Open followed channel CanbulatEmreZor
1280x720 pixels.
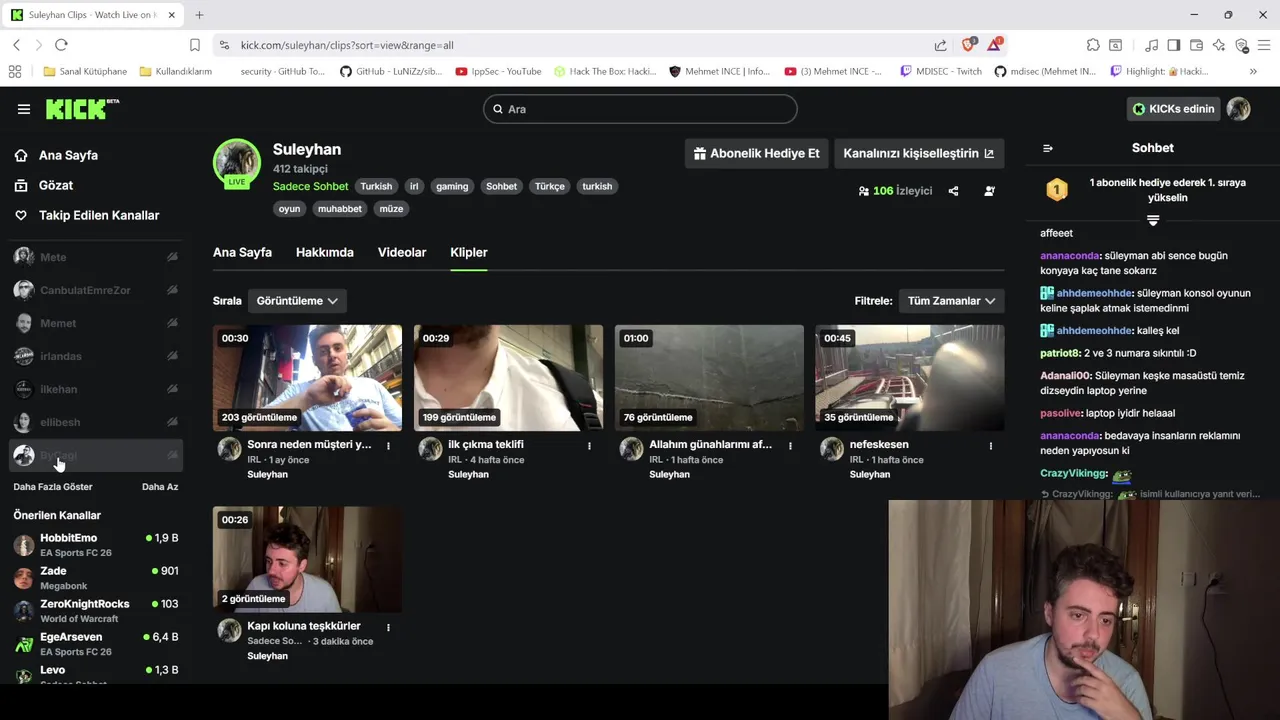click(x=96, y=290)
